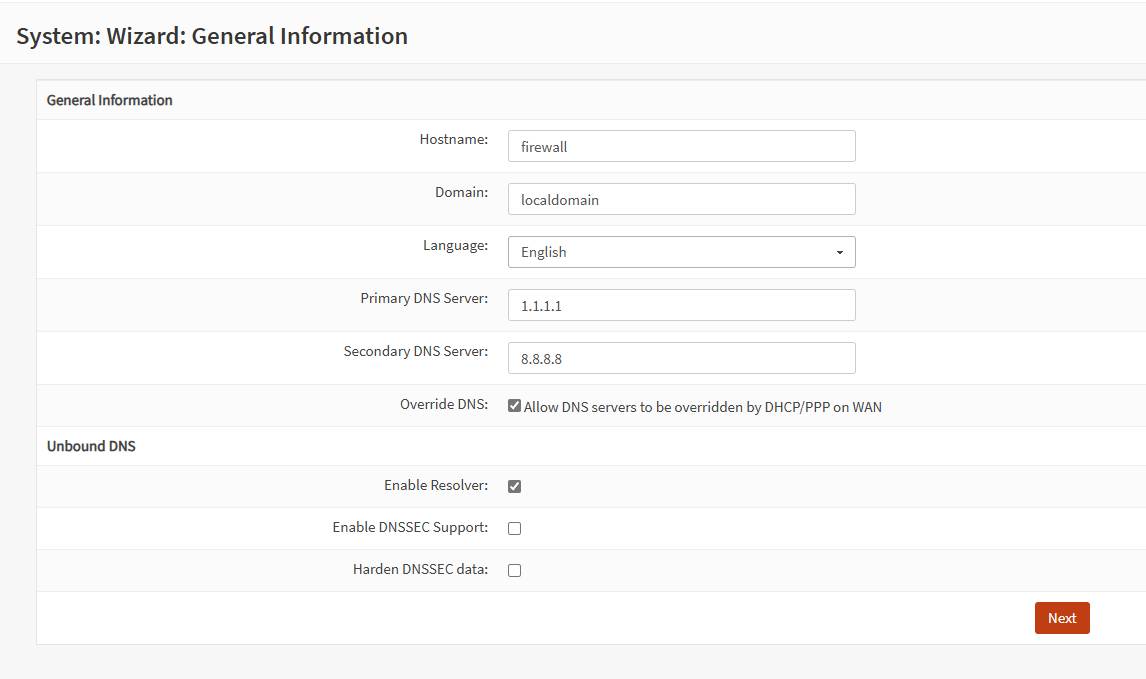Click the Hostname label
Viewport: 1146px width, 679px height.
[454, 139]
